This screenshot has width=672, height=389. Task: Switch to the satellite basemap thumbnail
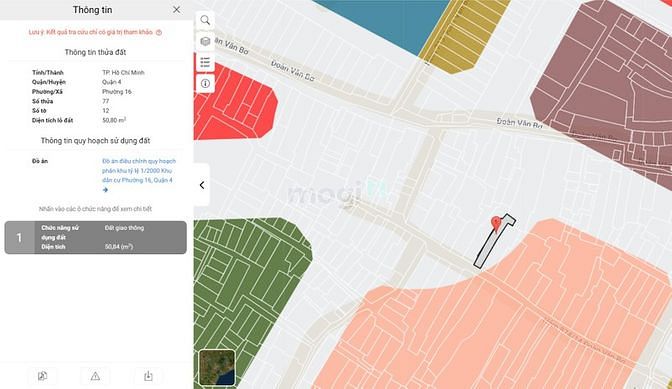tap(217, 367)
